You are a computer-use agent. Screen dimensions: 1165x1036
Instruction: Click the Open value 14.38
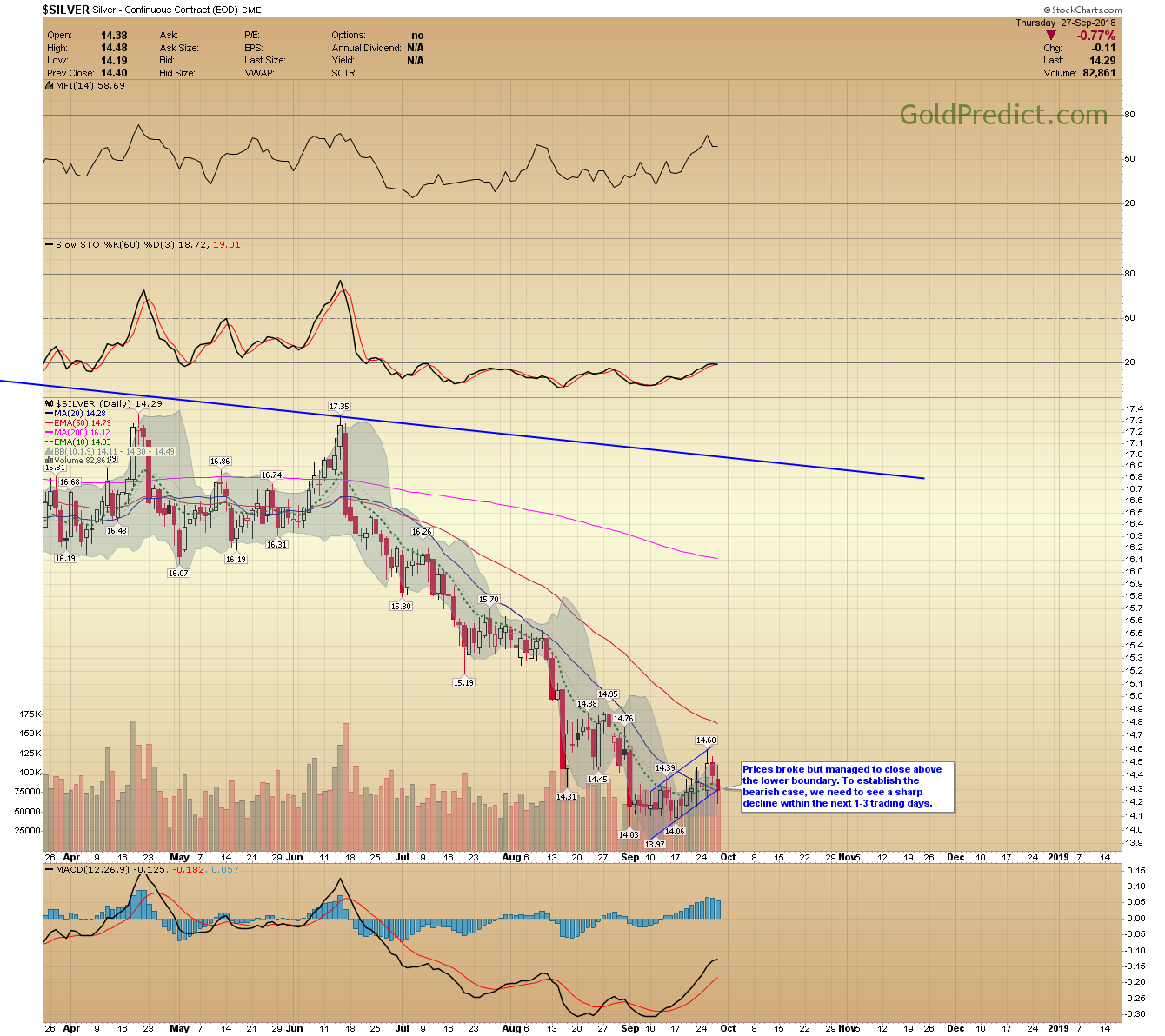(114, 36)
